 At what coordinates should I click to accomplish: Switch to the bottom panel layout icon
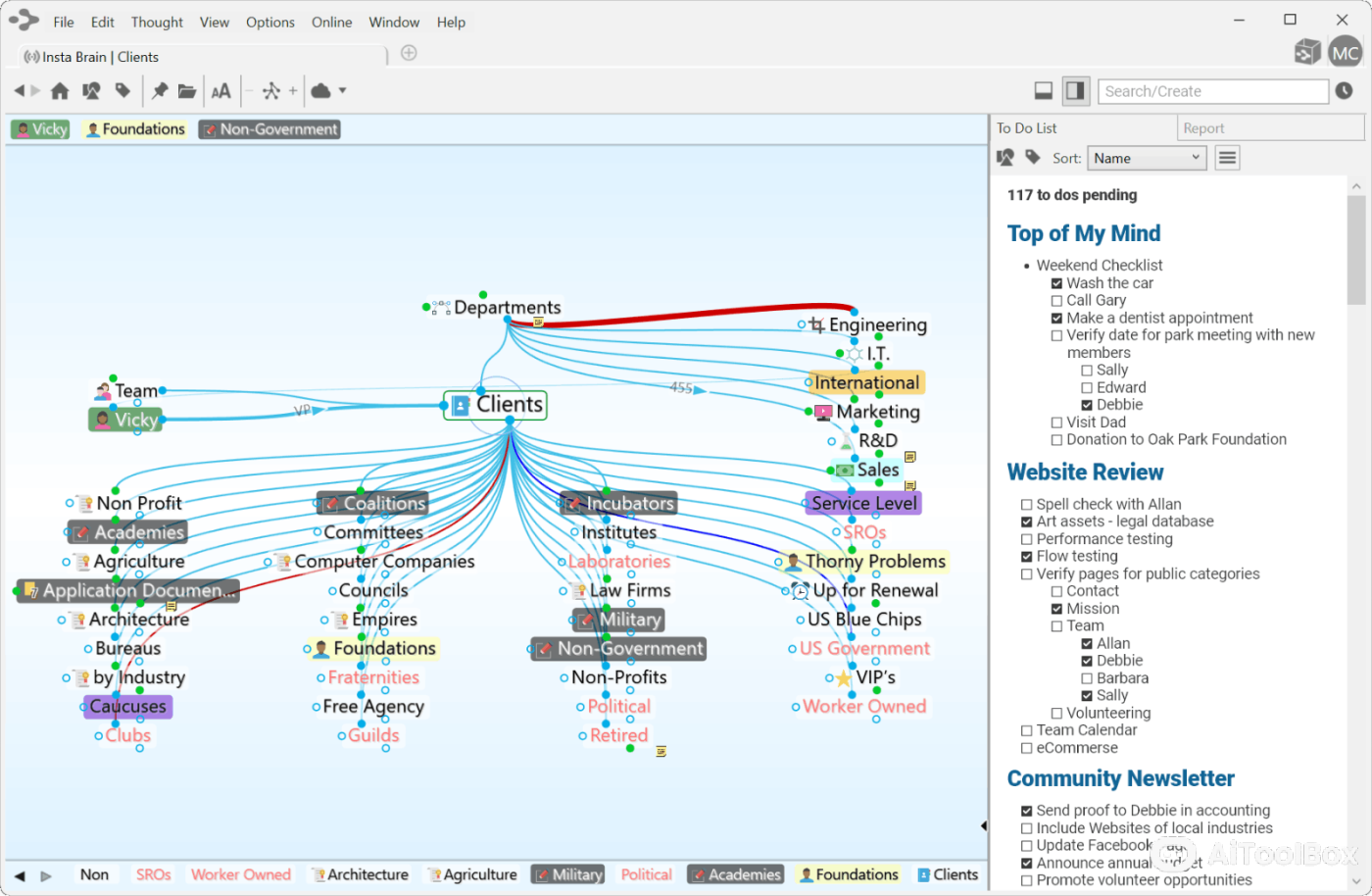(1044, 91)
